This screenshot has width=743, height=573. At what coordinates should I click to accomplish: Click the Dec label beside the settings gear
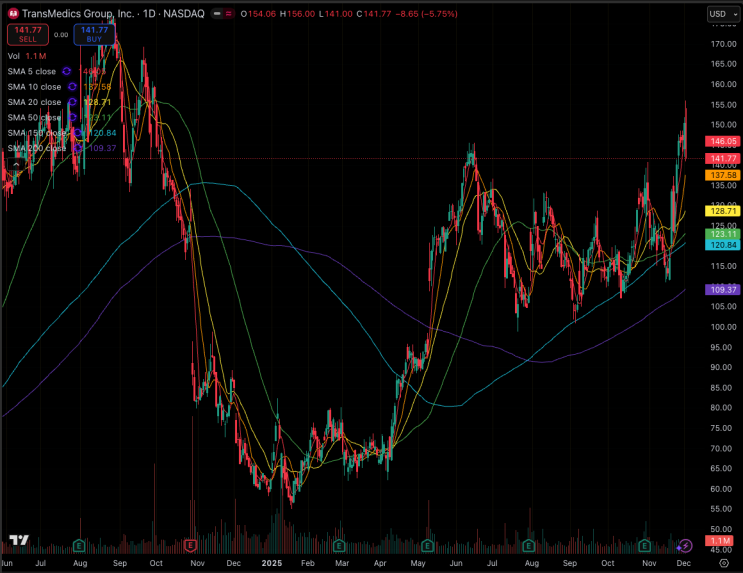point(683,563)
